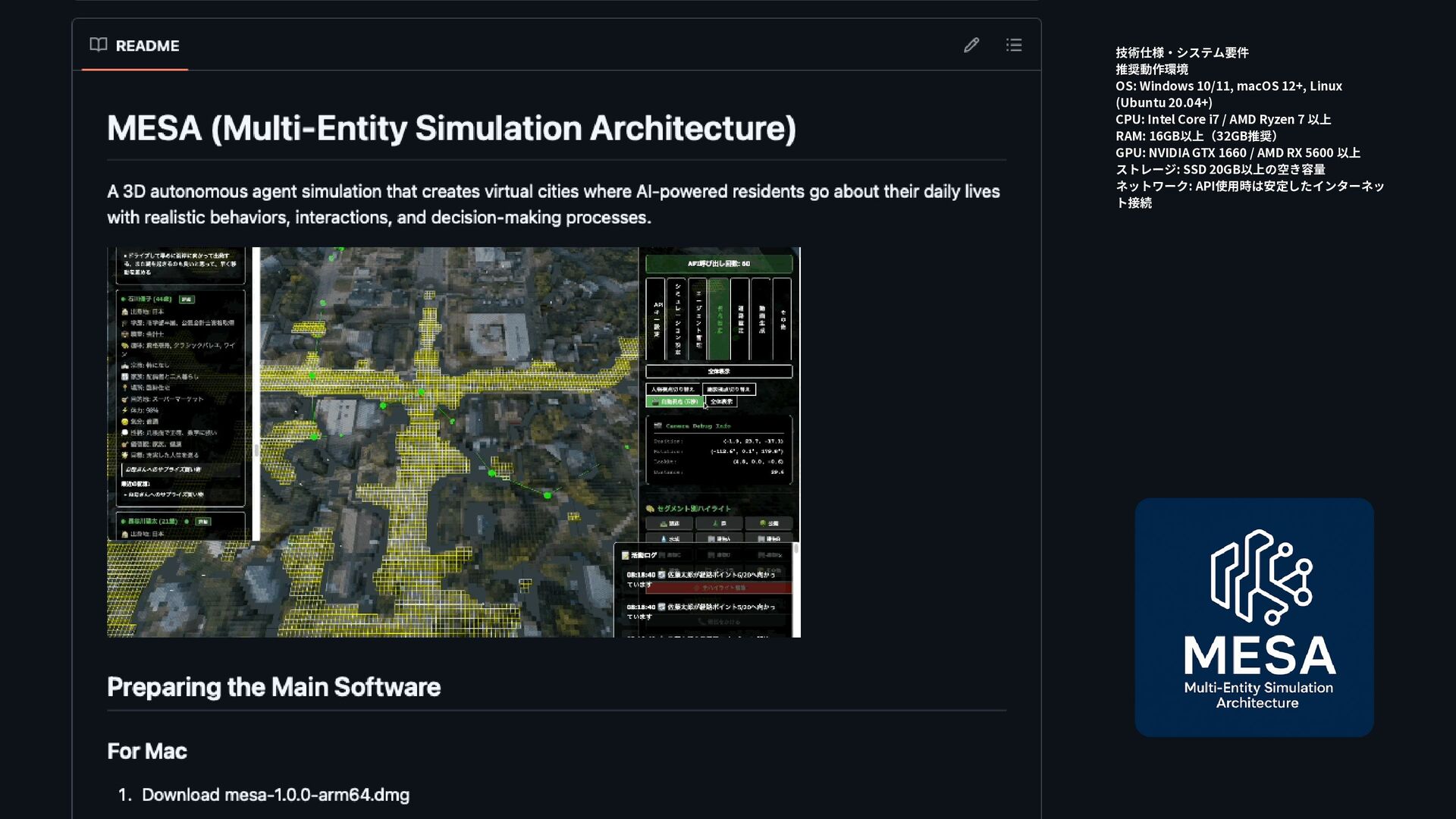The height and width of the screenshot is (819, 1456).
Task: Click the MESA main title heading
Action: pos(451,128)
